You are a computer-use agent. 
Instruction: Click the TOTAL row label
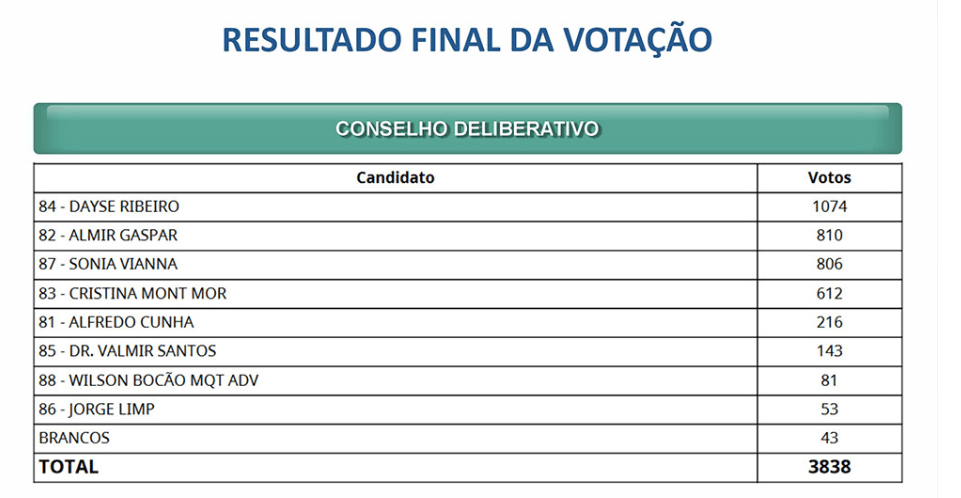pyautogui.click(x=69, y=467)
